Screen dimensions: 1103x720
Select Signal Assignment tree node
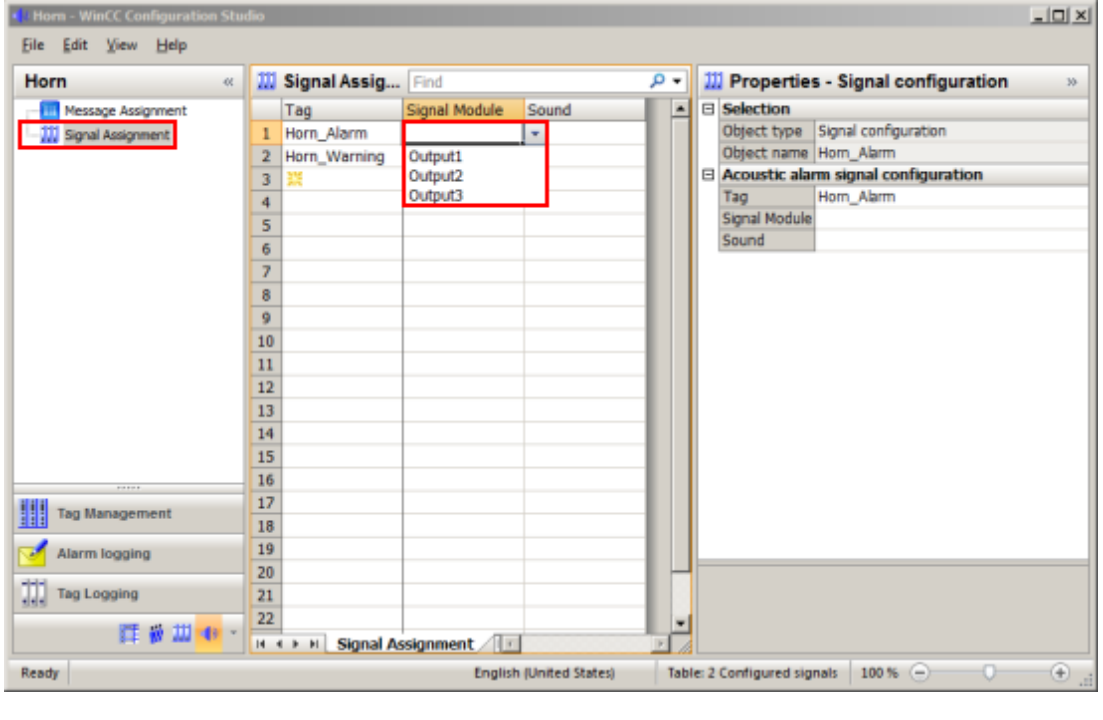tap(117, 134)
